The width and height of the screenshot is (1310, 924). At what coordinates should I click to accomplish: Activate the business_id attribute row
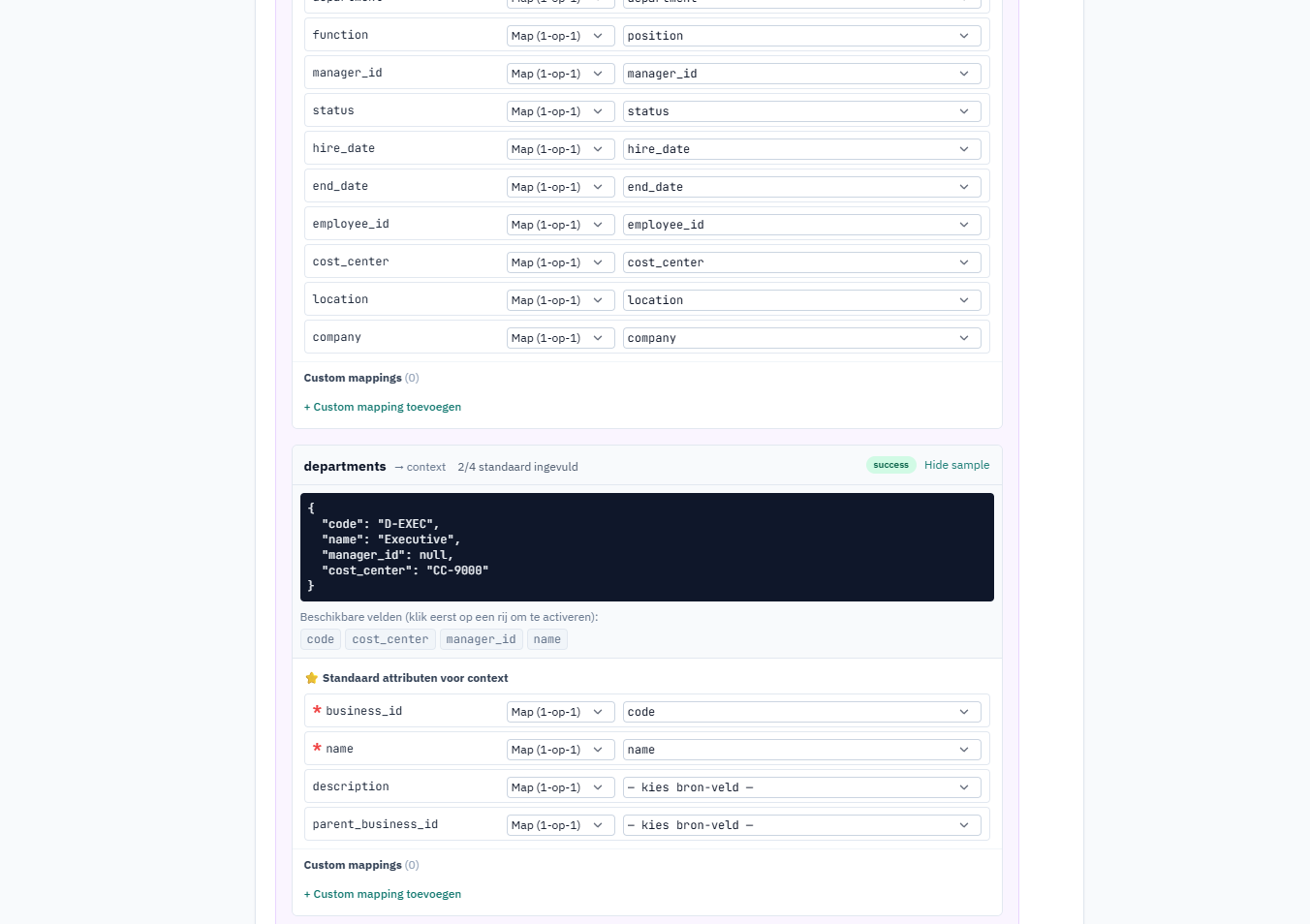[x=646, y=712]
